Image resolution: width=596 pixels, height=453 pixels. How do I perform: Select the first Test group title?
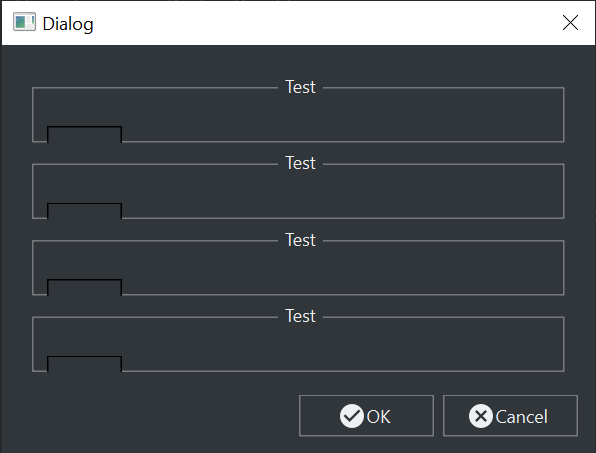[300, 87]
